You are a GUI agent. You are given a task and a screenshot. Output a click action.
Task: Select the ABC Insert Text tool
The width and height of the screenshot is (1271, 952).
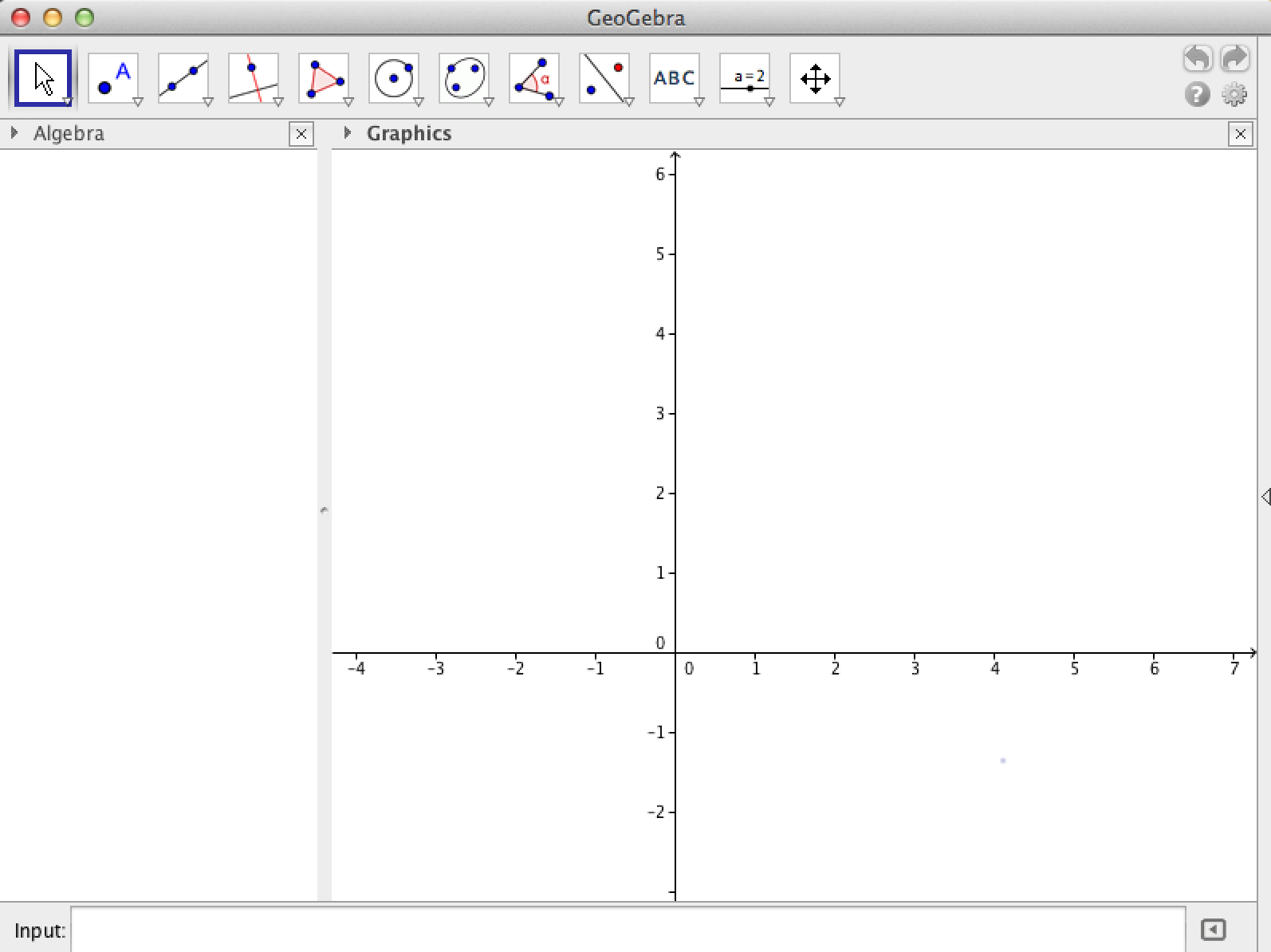pyautogui.click(x=674, y=77)
